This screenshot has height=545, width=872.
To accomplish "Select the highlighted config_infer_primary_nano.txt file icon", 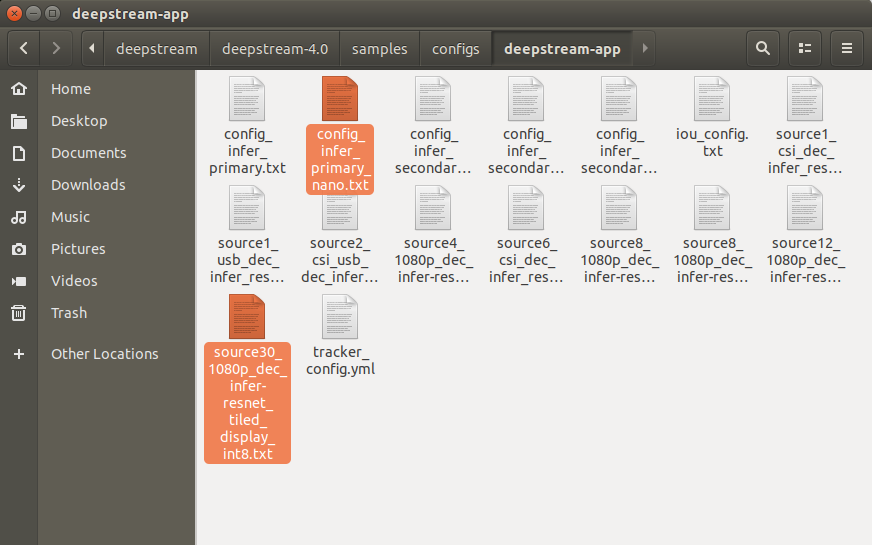I will pos(340,98).
